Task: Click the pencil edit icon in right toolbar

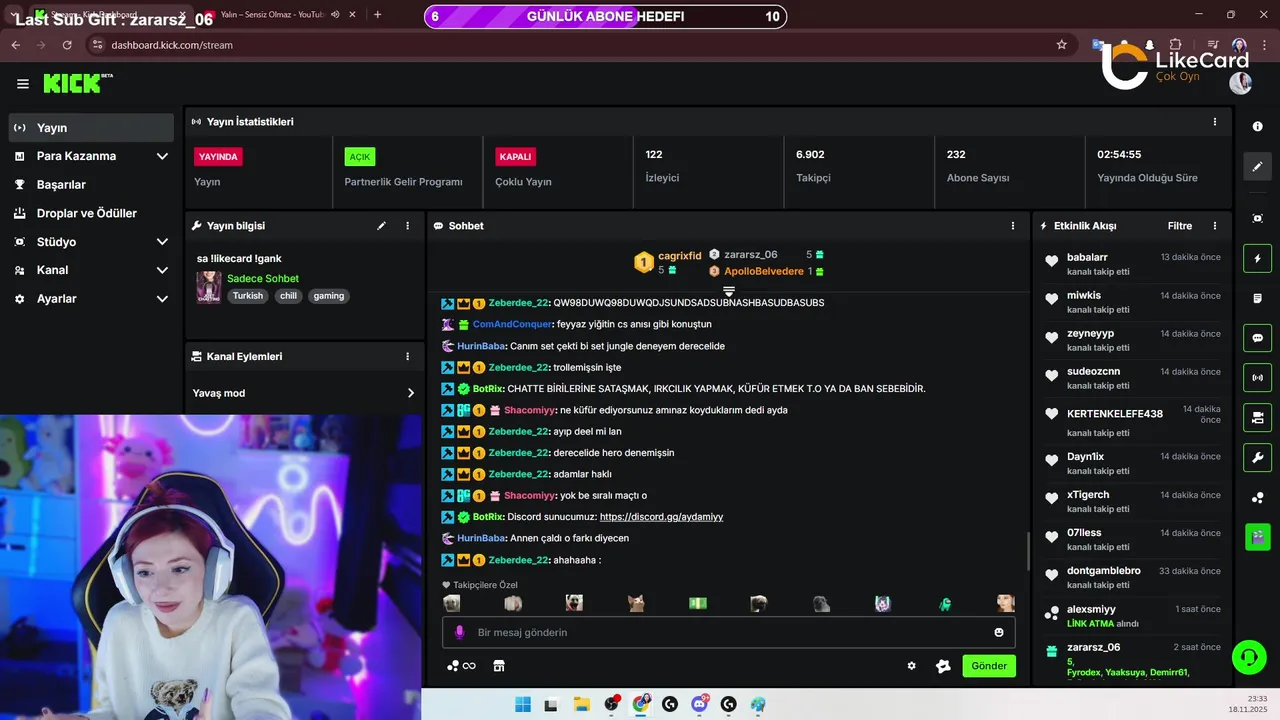Action: point(1257,166)
